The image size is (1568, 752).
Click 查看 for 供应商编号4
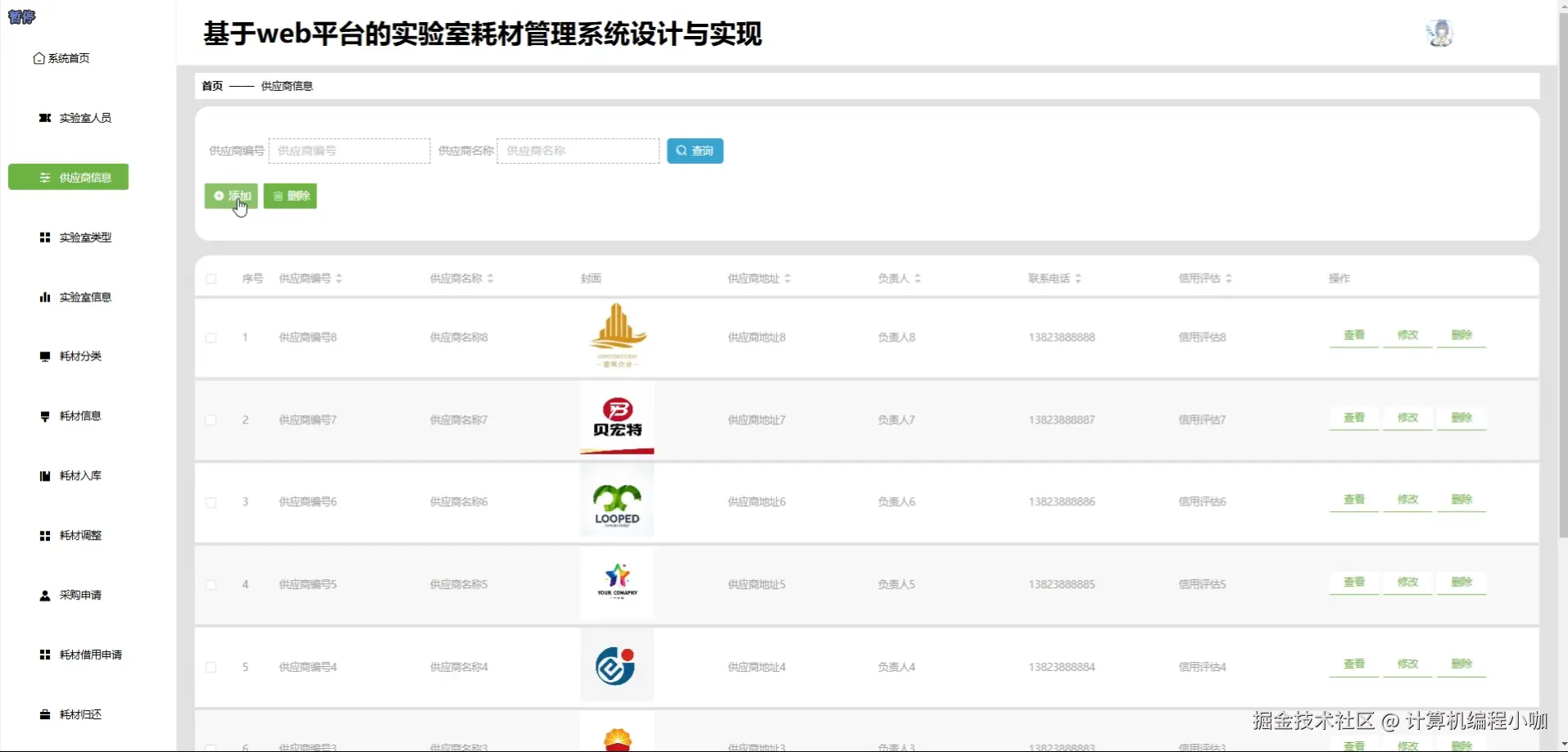pyautogui.click(x=1354, y=664)
